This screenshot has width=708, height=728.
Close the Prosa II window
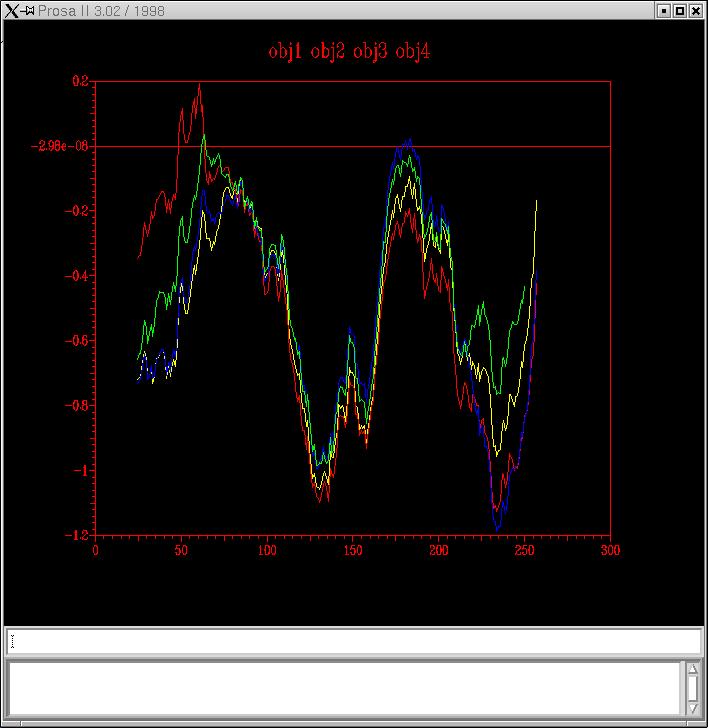[697, 11]
